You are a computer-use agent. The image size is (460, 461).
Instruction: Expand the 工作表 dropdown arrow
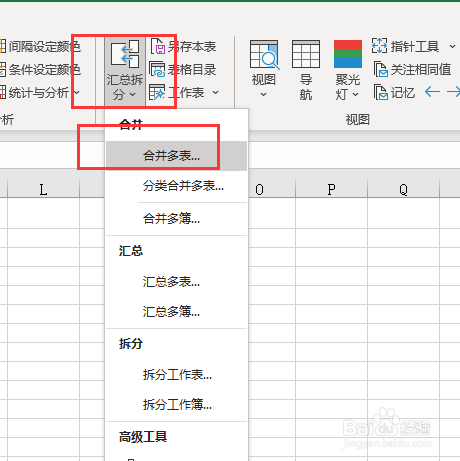point(215,92)
